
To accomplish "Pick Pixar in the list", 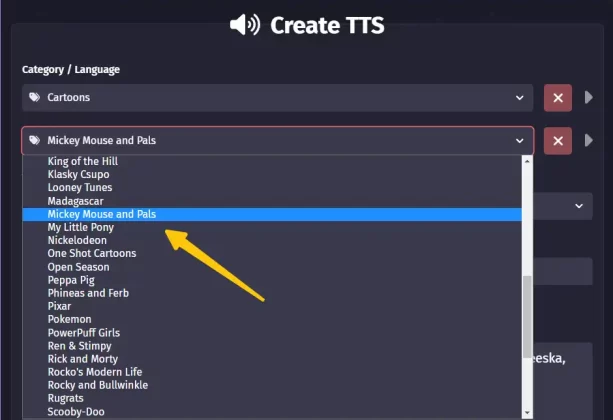I will [x=272, y=306].
